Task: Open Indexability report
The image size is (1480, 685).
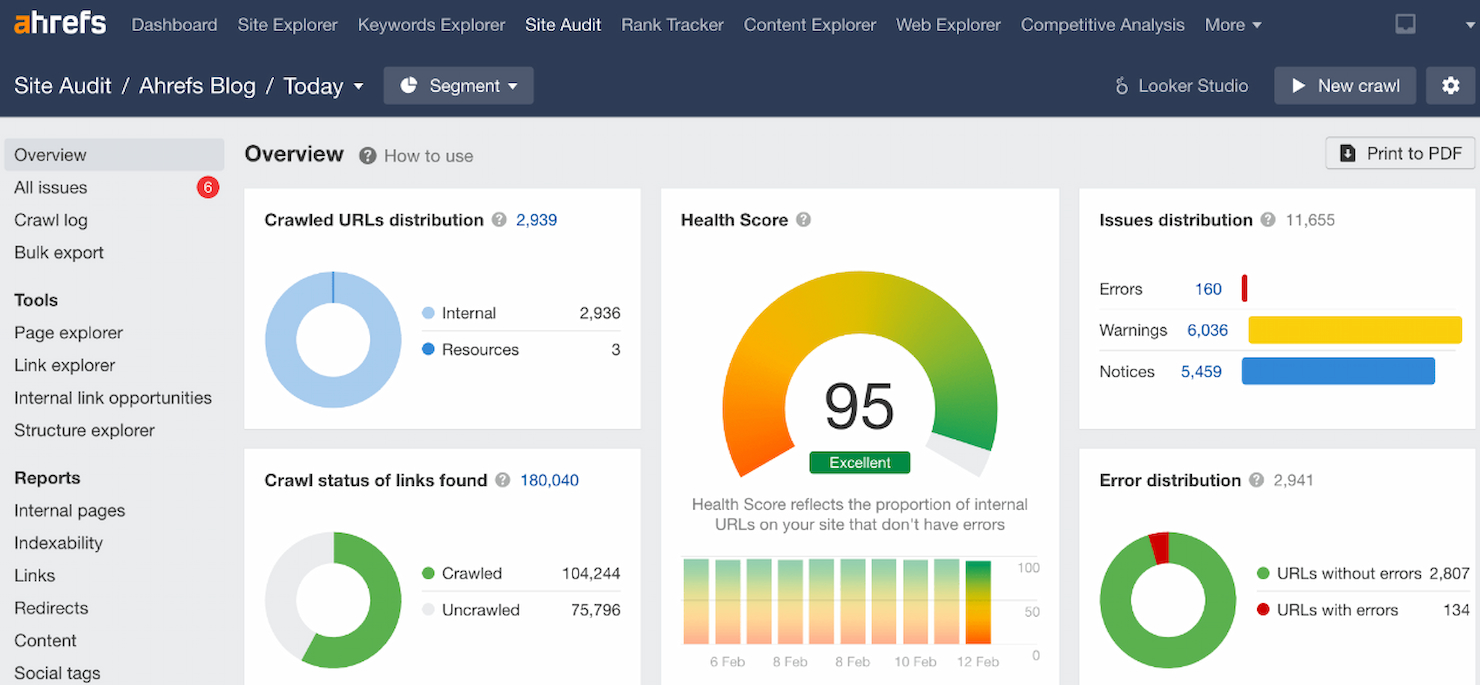Action: (58, 543)
